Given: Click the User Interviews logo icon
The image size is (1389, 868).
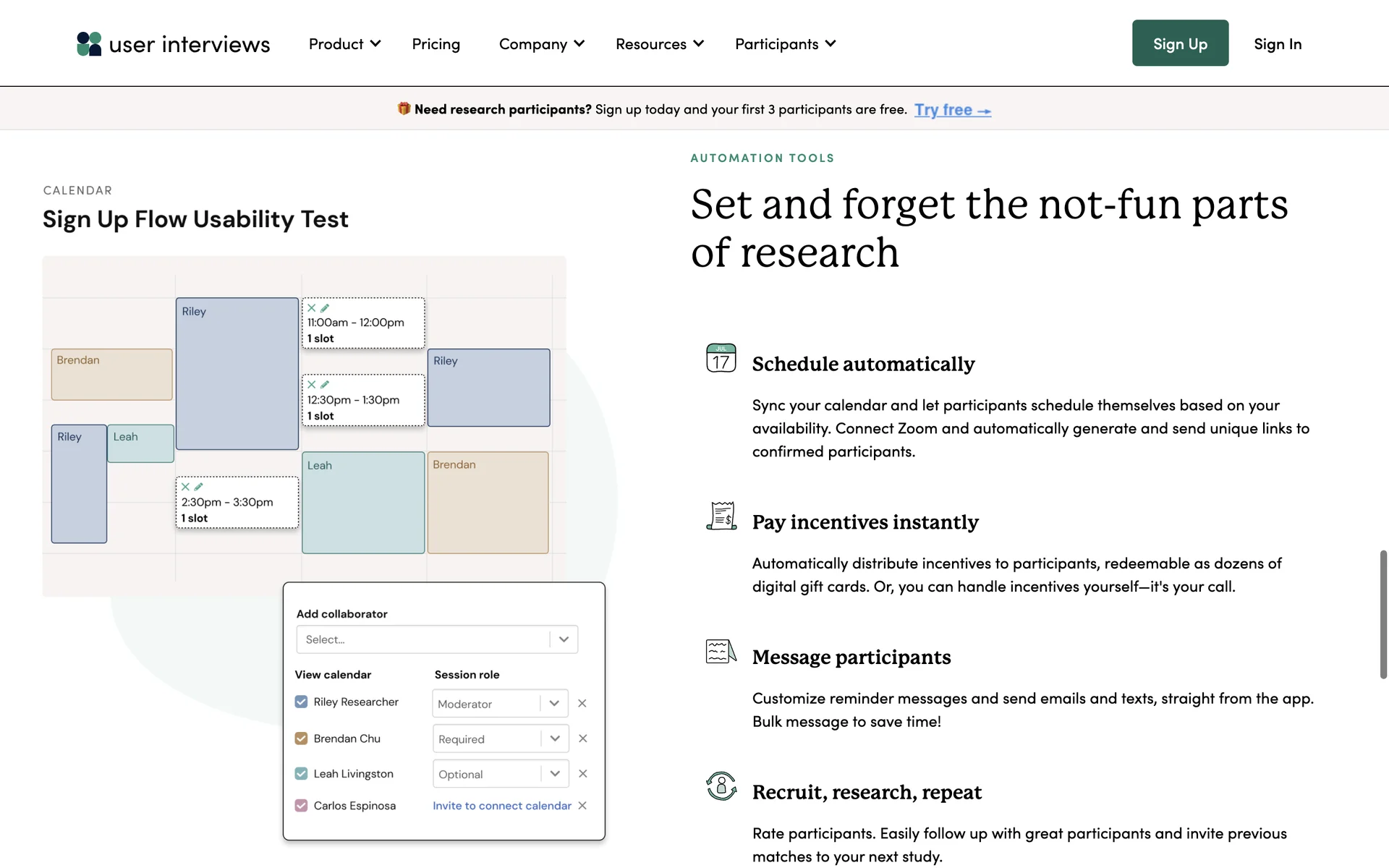Looking at the screenshot, I should tap(89, 44).
